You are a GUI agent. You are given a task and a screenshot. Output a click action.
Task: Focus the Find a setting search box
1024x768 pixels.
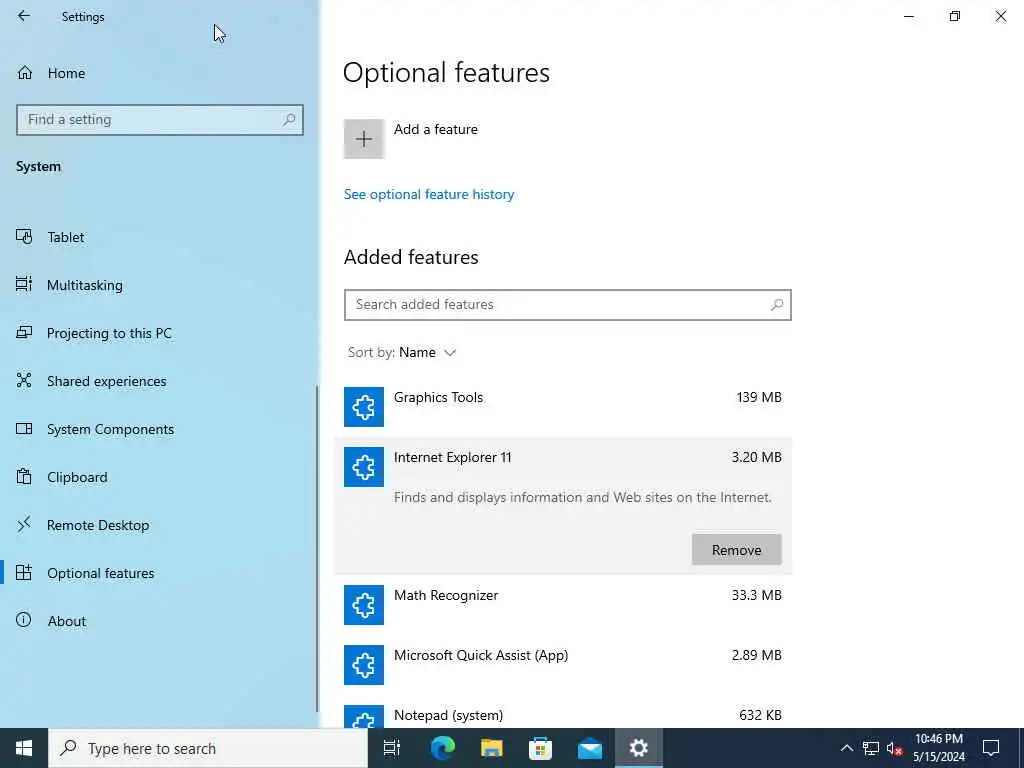tap(160, 120)
